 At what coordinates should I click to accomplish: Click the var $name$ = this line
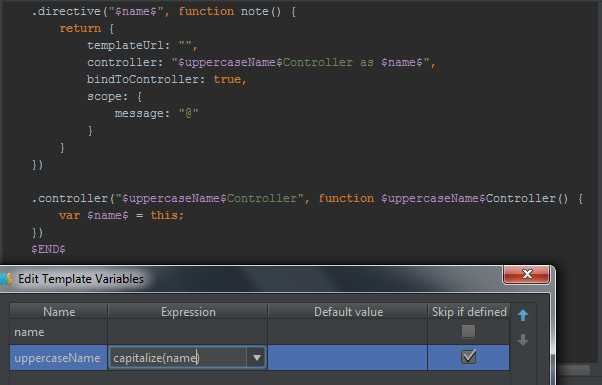pos(121,215)
